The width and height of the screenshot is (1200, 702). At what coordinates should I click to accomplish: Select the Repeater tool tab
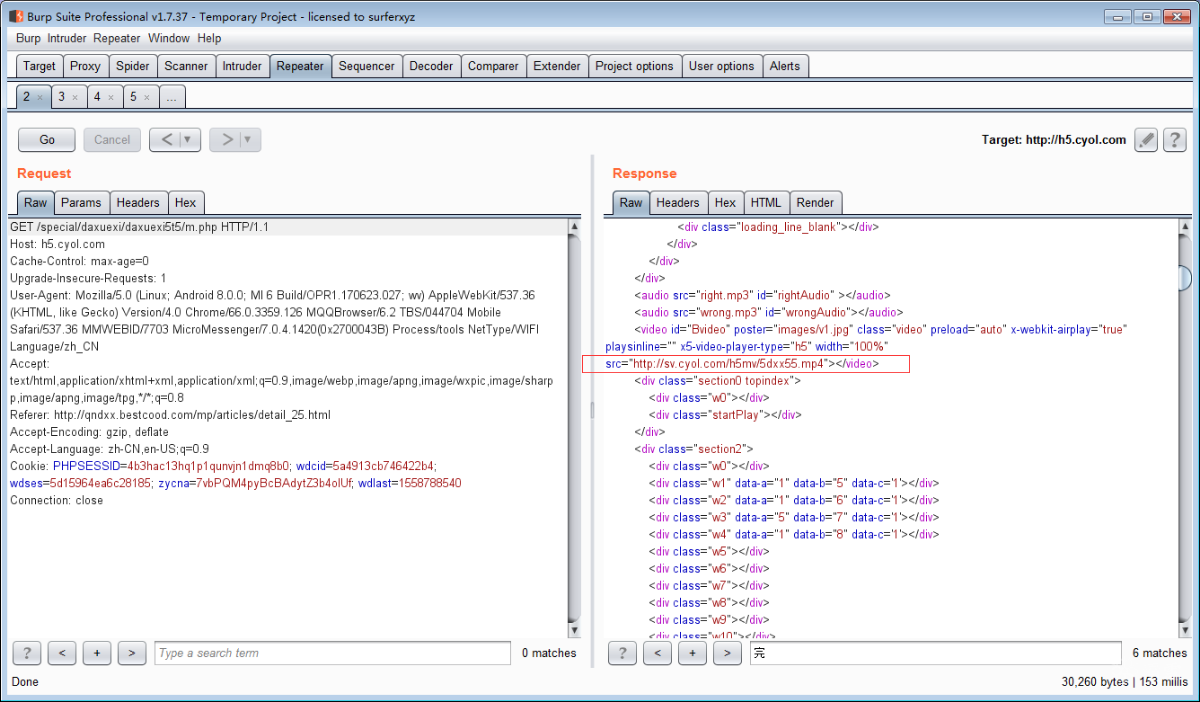tap(300, 66)
